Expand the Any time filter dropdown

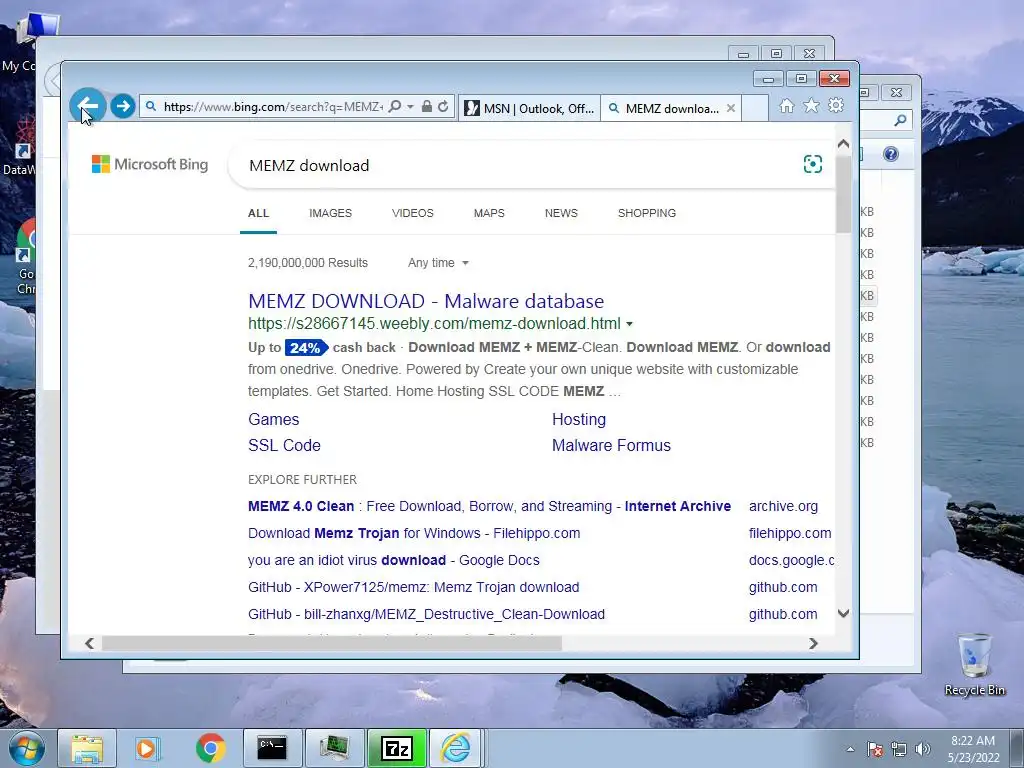pos(438,263)
